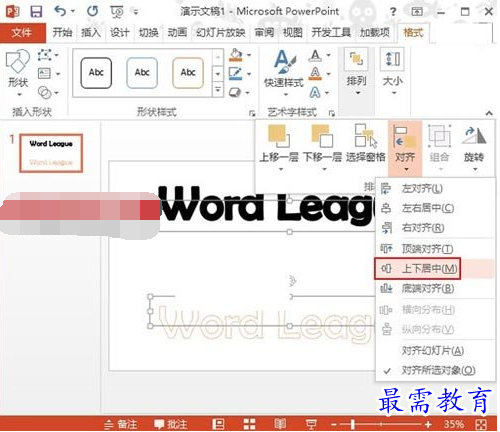Switch to Reading view icon
The height and width of the screenshot is (432, 500).
tap(280, 424)
